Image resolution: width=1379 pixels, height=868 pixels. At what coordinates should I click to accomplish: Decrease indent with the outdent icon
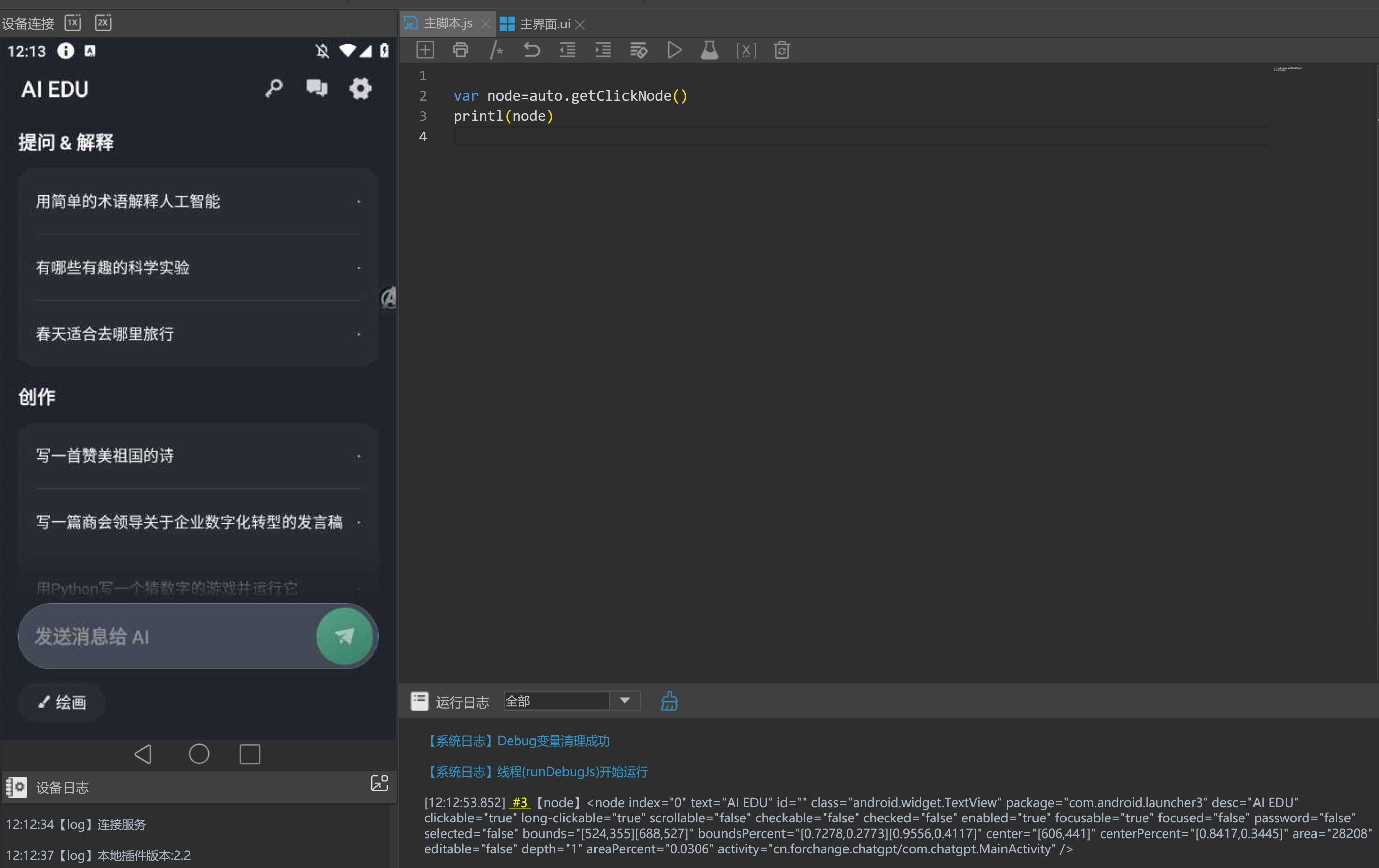pyautogui.click(x=567, y=50)
